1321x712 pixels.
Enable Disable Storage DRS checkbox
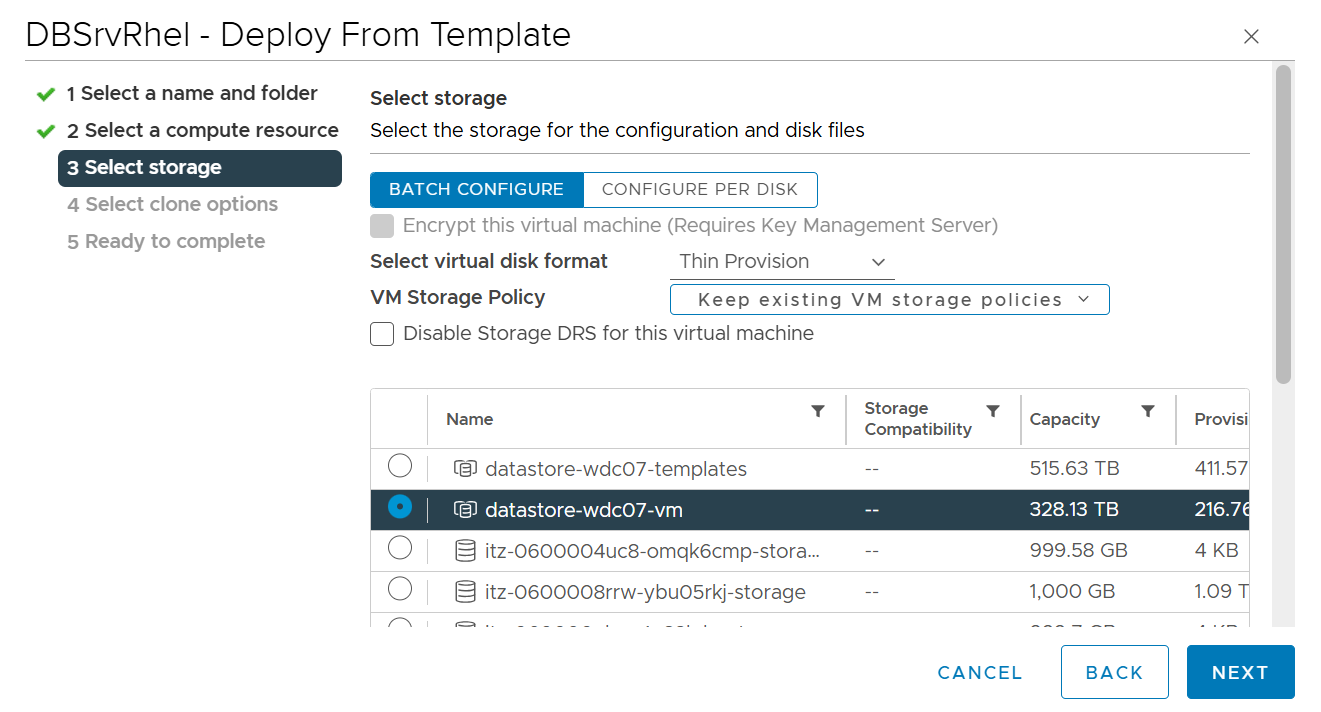click(382, 334)
